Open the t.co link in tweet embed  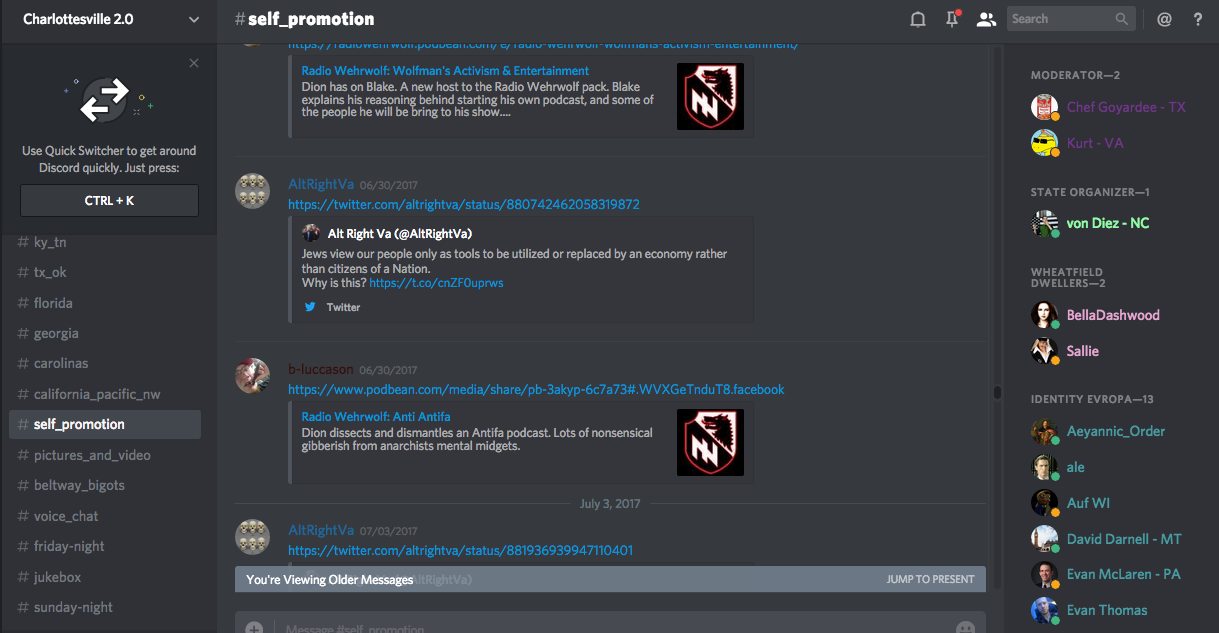(436, 283)
